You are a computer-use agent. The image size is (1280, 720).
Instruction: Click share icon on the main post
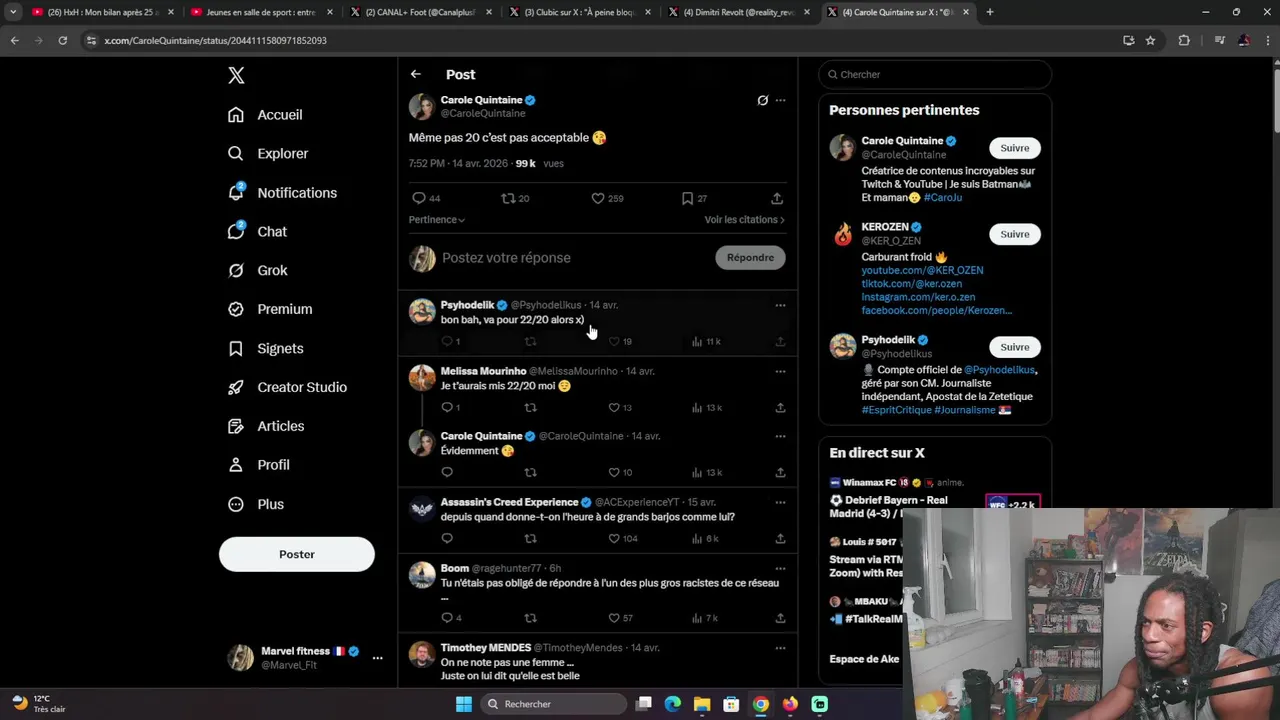(777, 198)
